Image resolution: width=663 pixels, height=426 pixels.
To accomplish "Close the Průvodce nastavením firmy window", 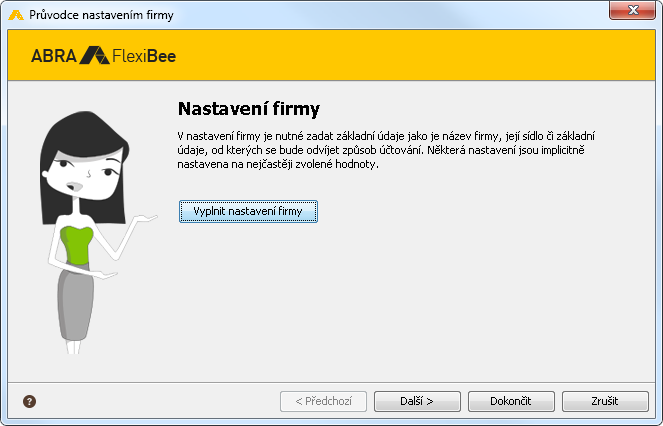I will [633, 10].
